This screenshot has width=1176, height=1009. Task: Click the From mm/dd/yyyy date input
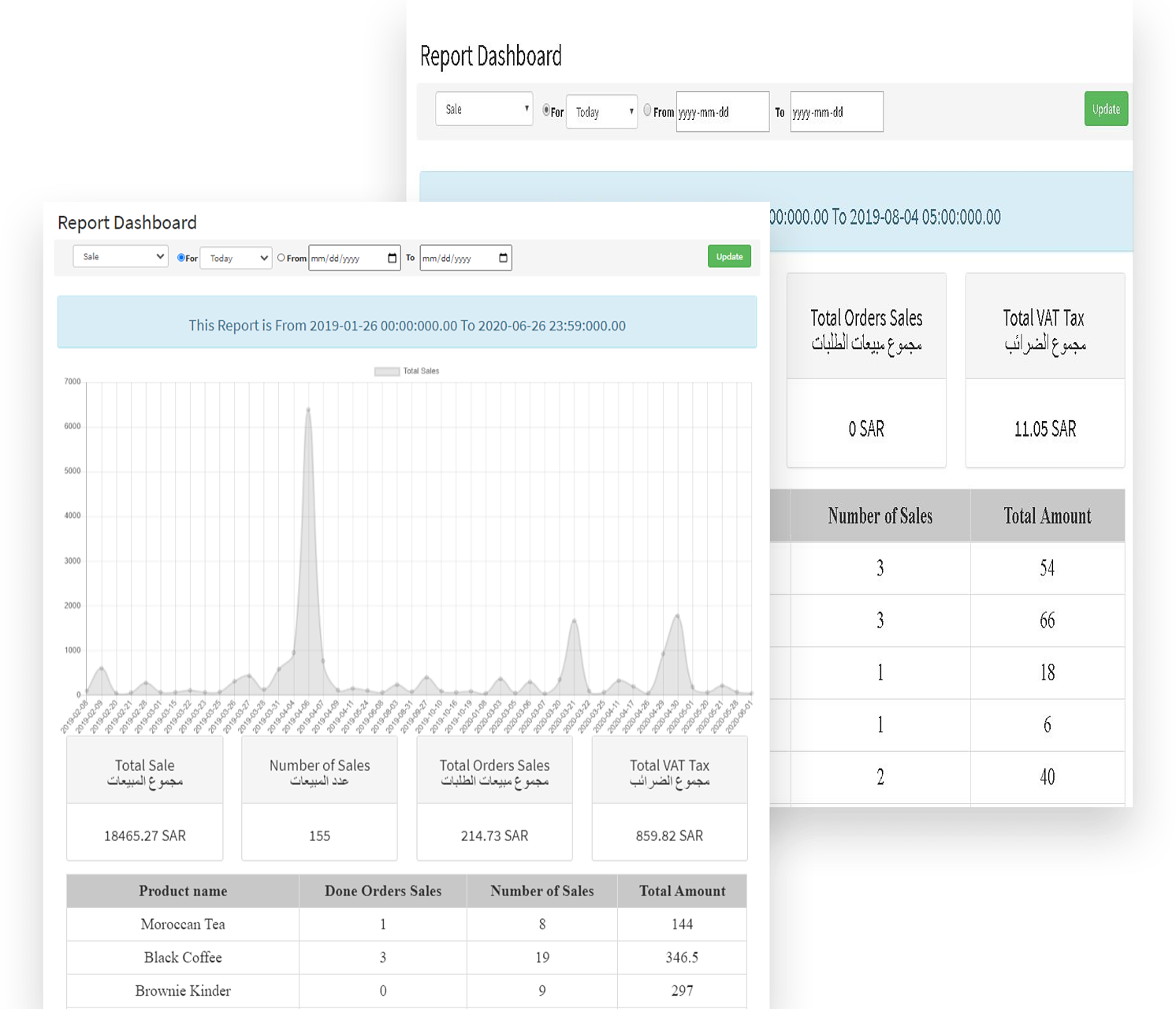[x=347, y=259]
